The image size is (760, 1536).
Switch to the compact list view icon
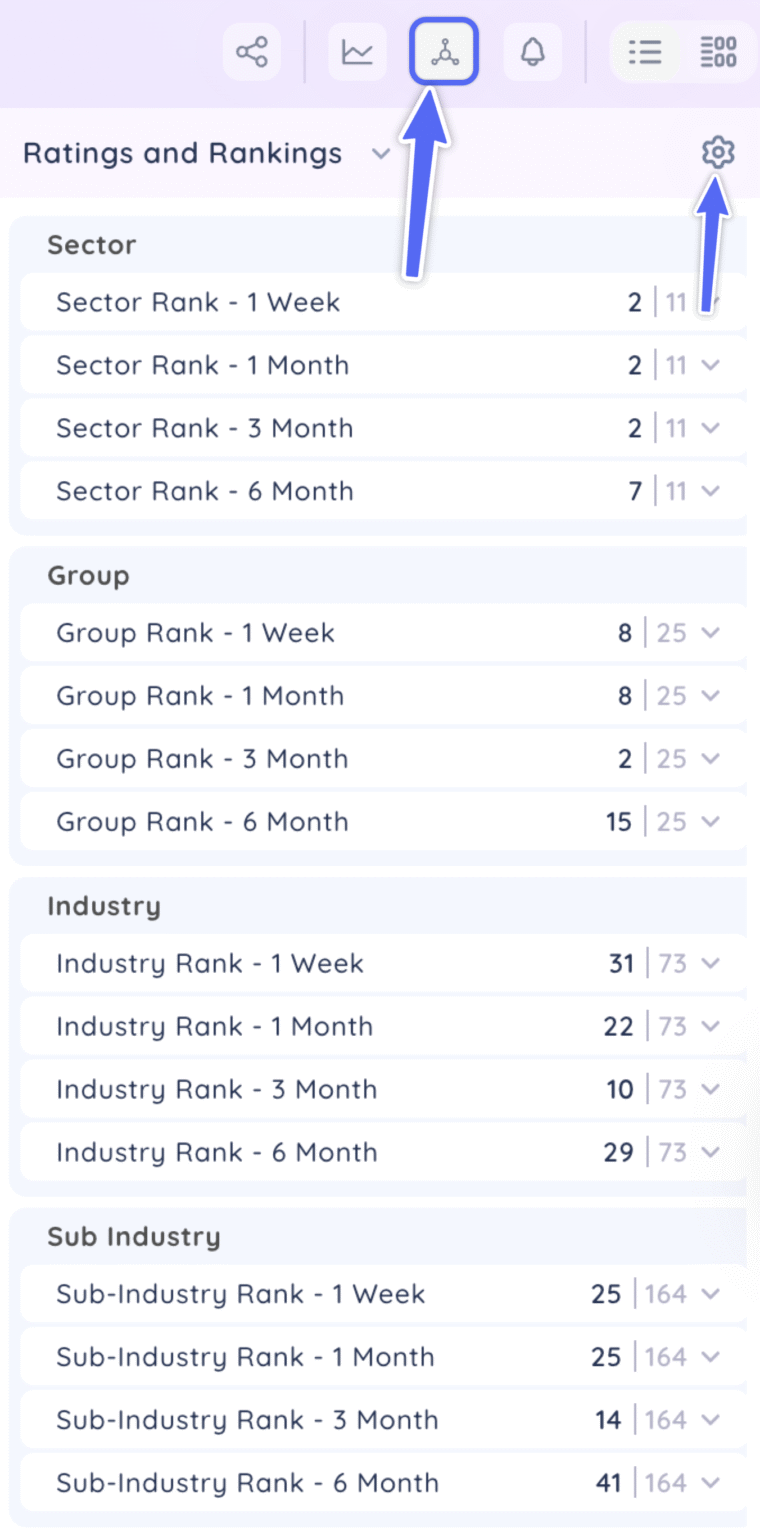point(645,52)
